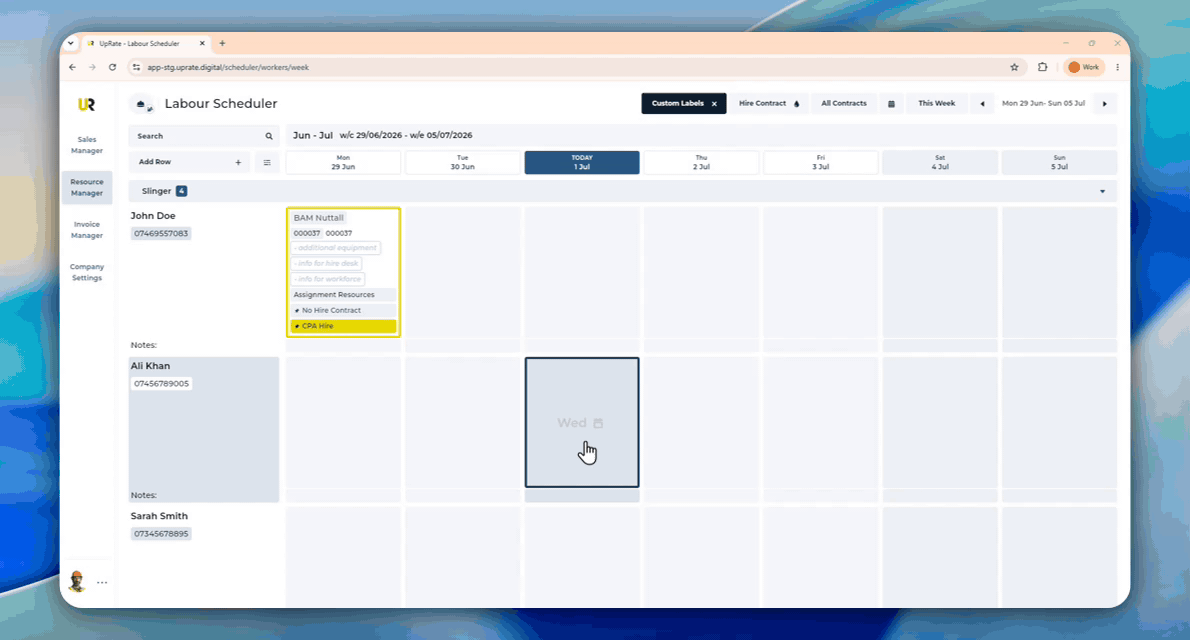1190x640 pixels.
Task: Toggle the Custom Labels button
Action: click(683, 103)
